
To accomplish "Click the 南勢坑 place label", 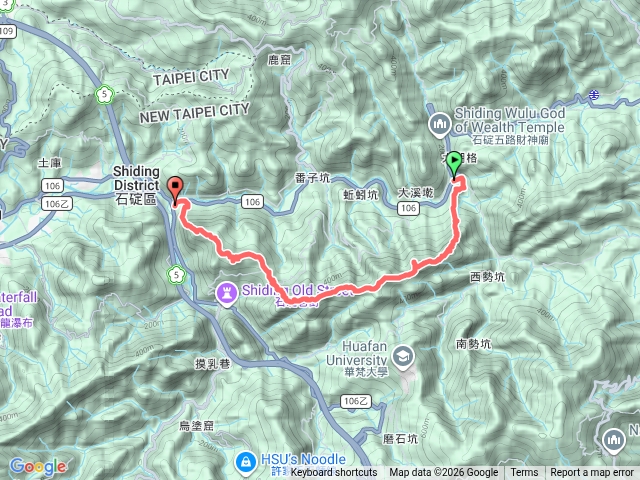I will [473, 344].
